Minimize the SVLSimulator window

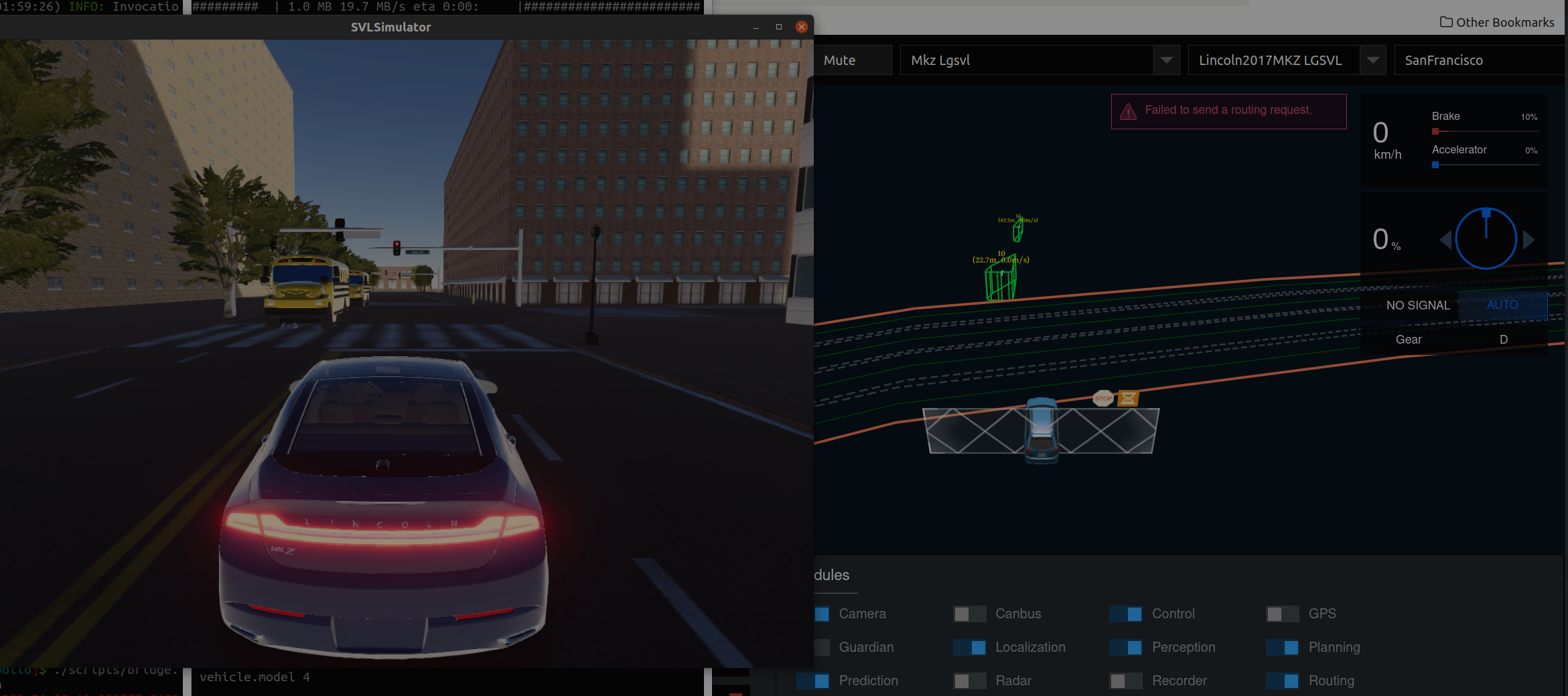click(756, 27)
